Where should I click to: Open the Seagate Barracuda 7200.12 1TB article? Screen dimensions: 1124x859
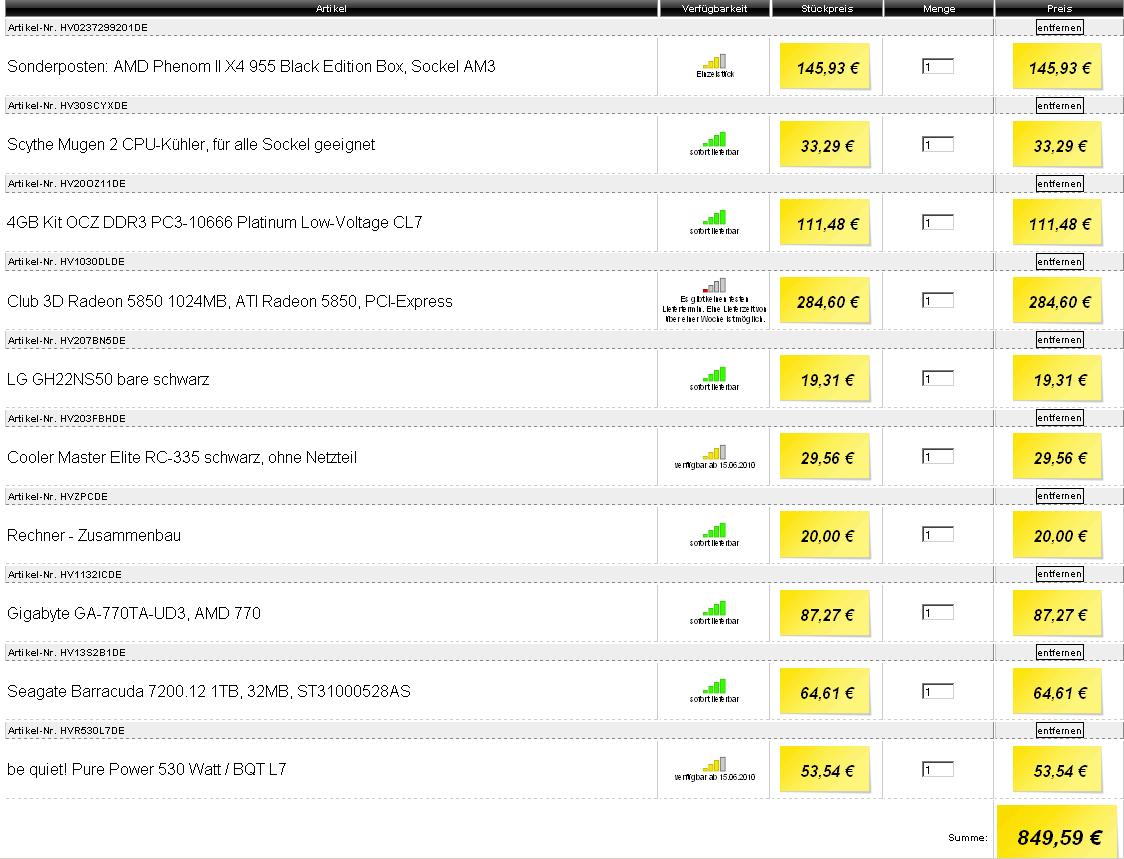click(209, 692)
